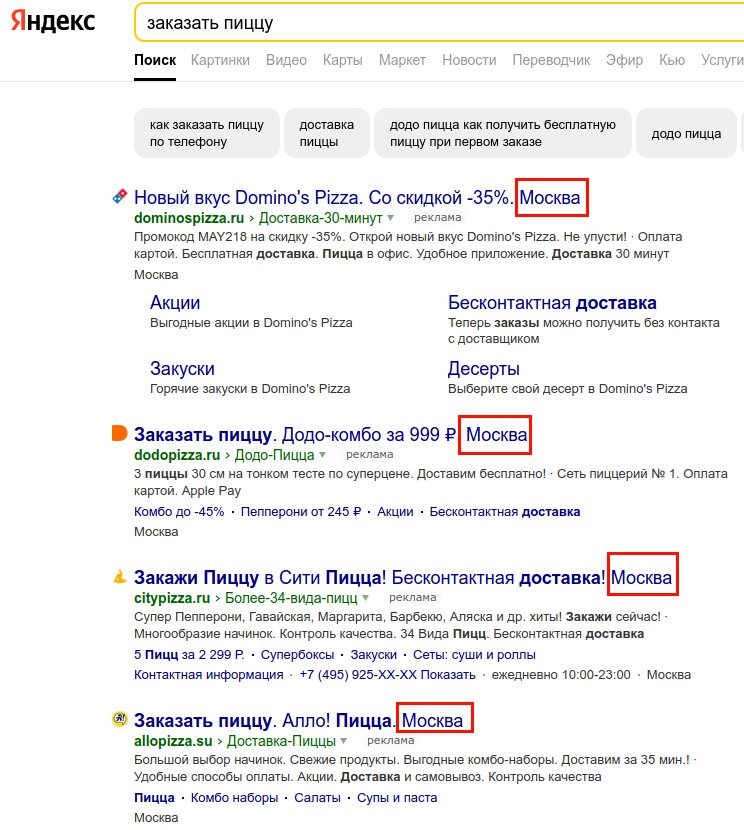Image resolution: width=744 pixels, height=830 pixels.
Task: Open the Карты tab
Action: (343, 60)
